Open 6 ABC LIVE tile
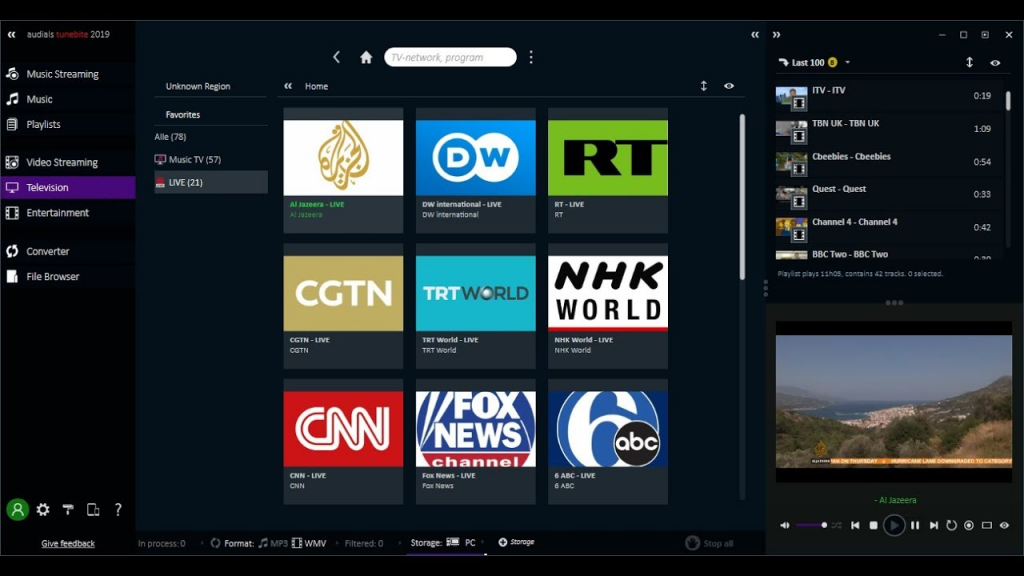The width and height of the screenshot is (1024, 576). tap(608, 442)
